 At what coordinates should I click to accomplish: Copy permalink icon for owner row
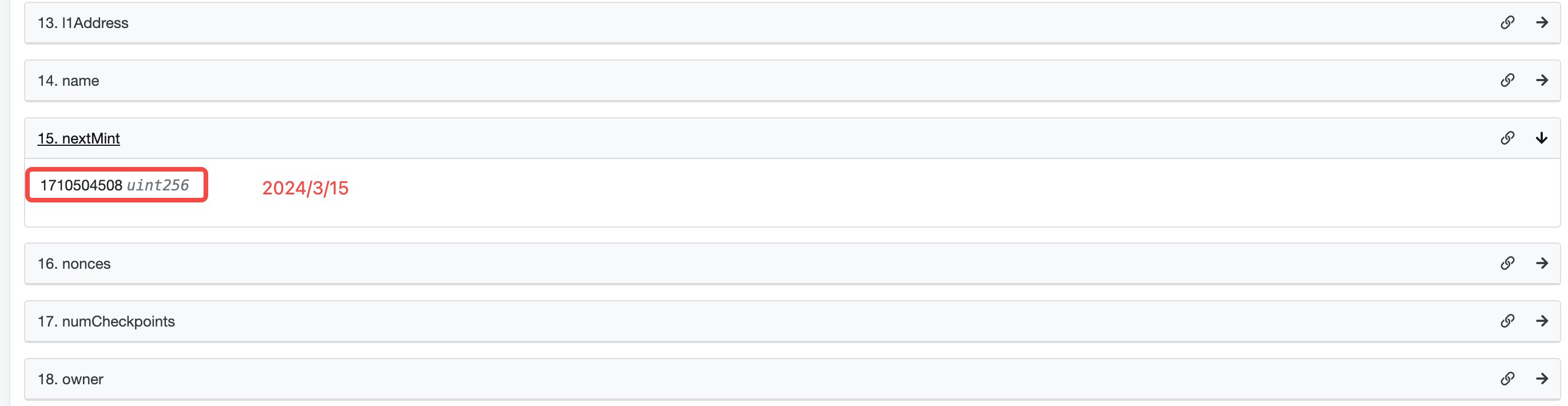(x=1507, y=379)
